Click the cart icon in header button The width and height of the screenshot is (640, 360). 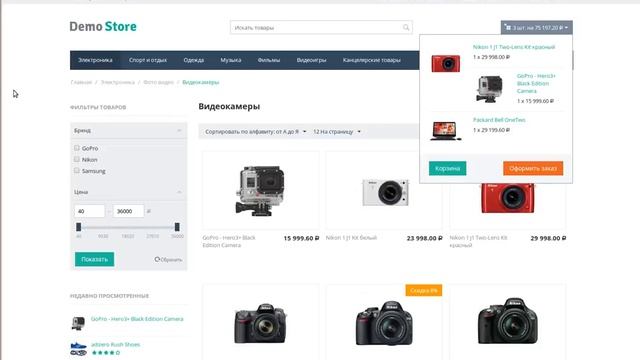(508, 27)
